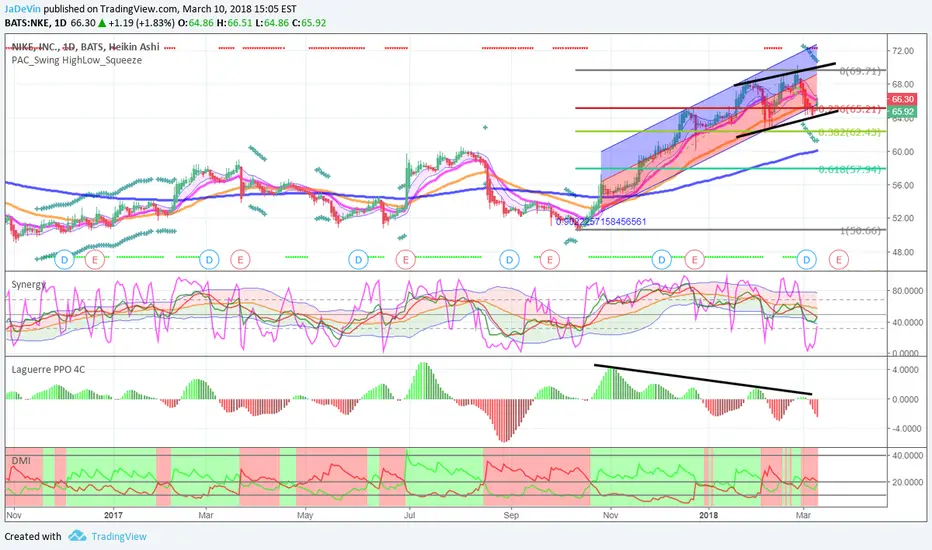Click the L:64.86 low value

pos(272,23)
